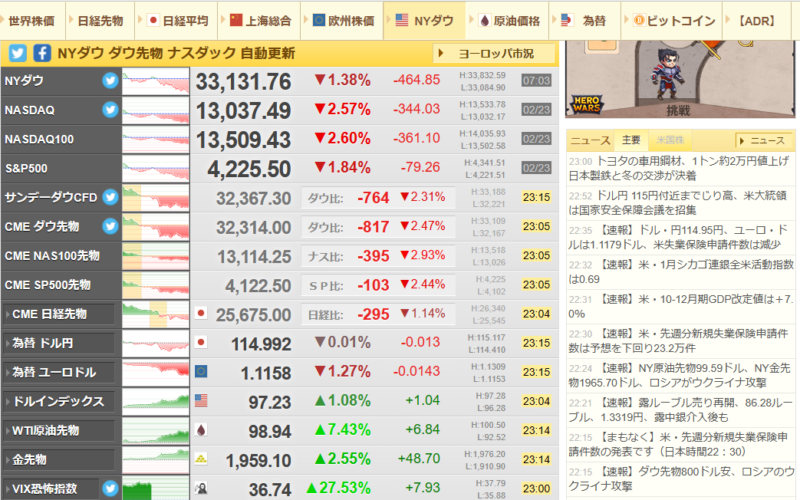Click Twitter icon on CME ダウ先物 row
The width and height of the screenshot is (800, 500).
(x=110, y=226)
